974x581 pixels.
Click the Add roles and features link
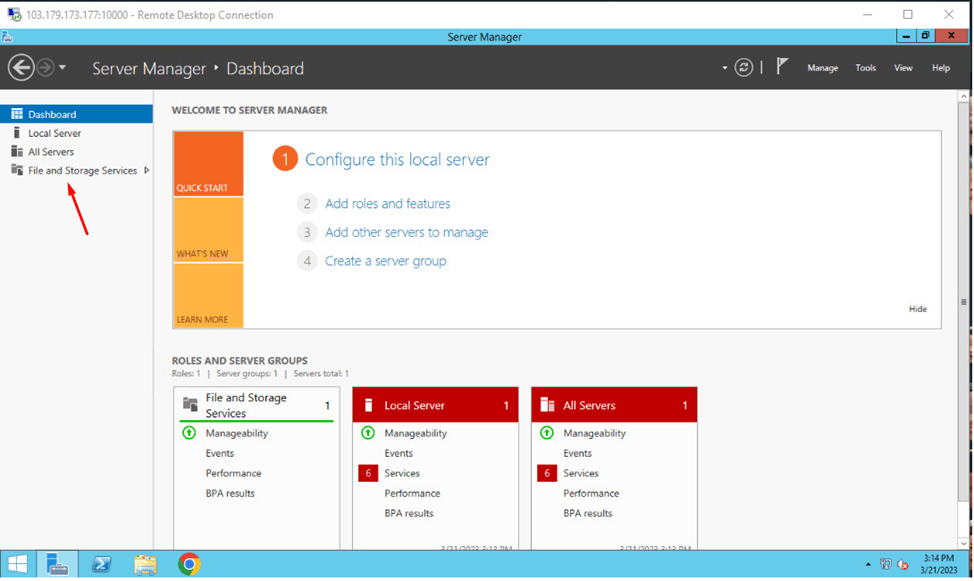[x=388, y=204]
